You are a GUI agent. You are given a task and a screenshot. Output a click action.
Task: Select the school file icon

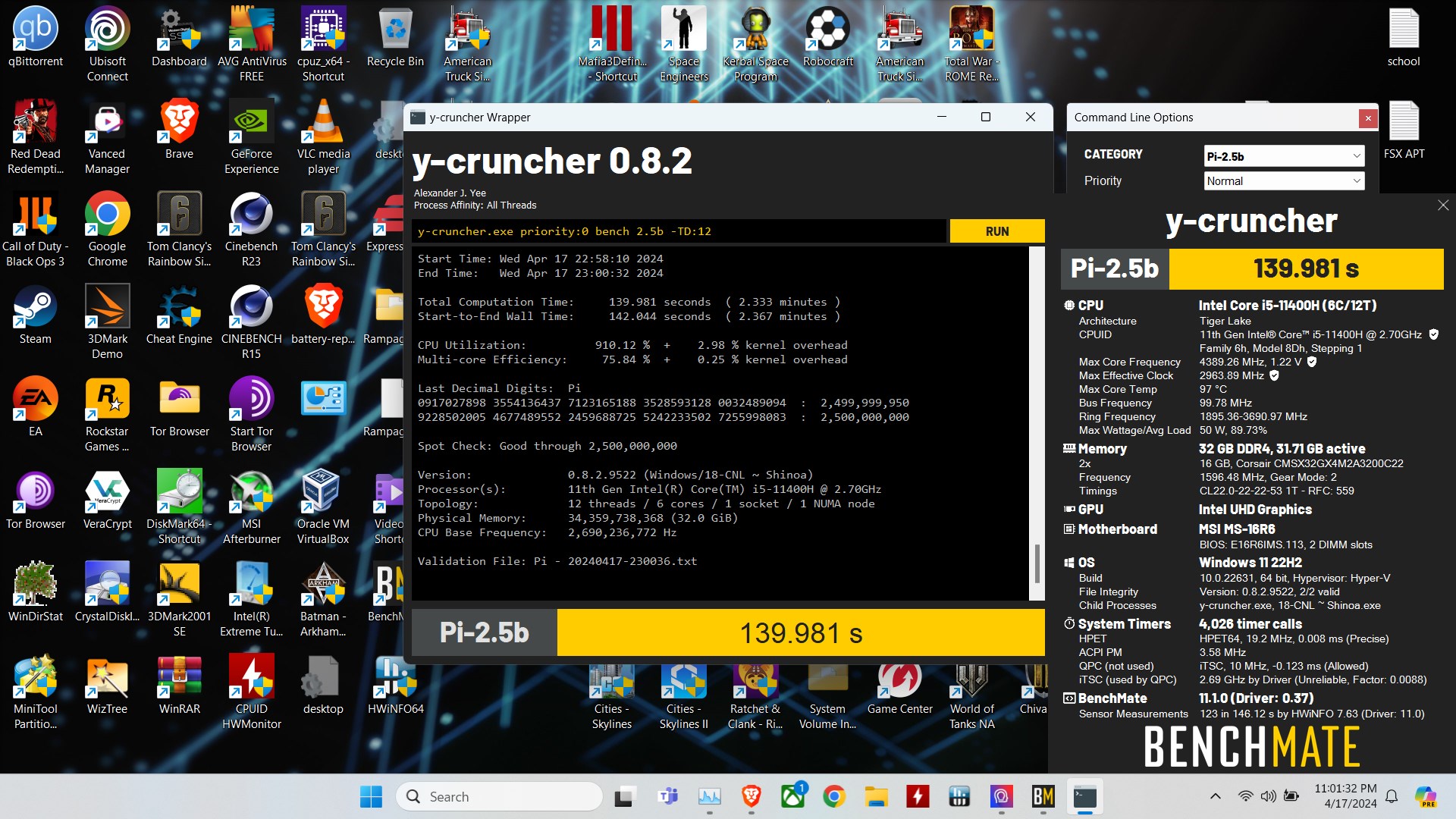[1404, 38]
